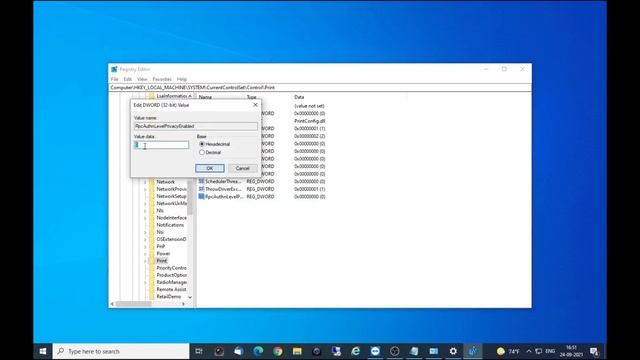
Task: Show hidden system tray icons
Action: coord(529,351)
